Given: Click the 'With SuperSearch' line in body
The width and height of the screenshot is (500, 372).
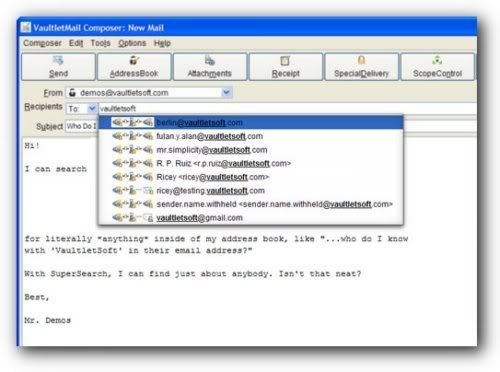Looking at the screenshot, I should 193,274.
